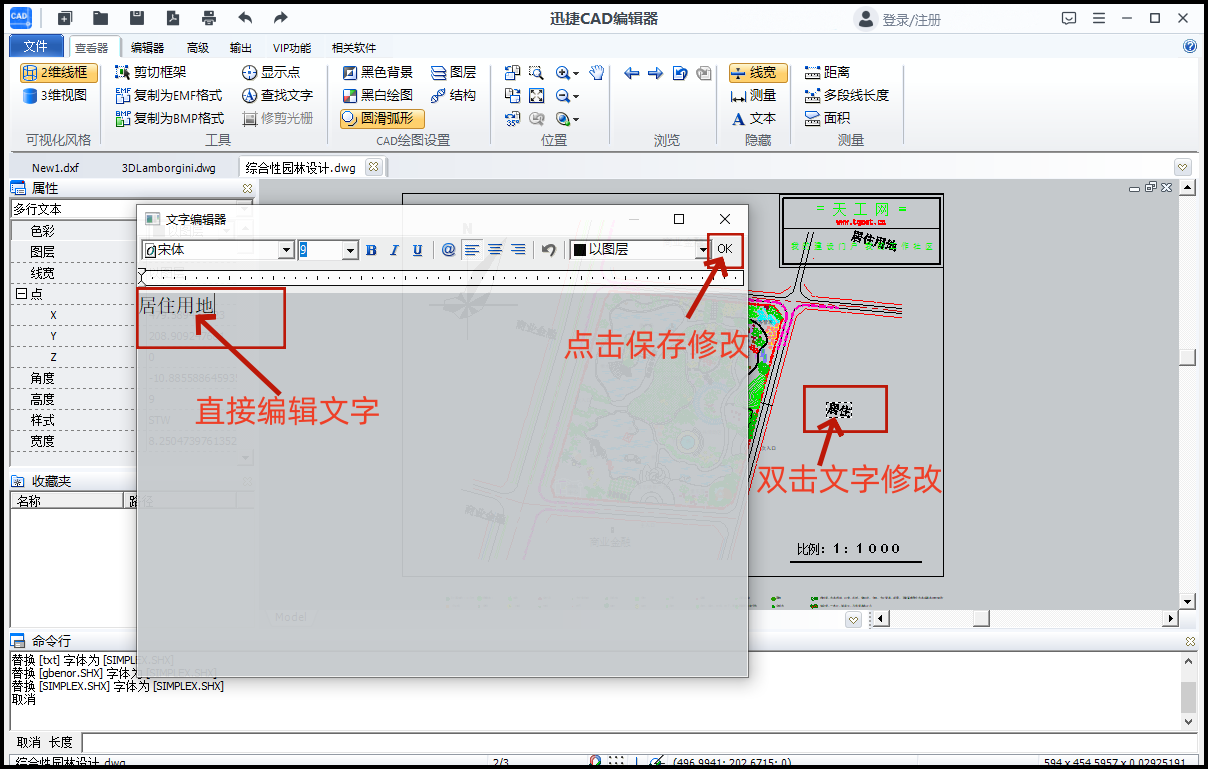Click the Underline formatting icon
The width and height of the screenshot is (1208, 769).
tap(417, 250)
